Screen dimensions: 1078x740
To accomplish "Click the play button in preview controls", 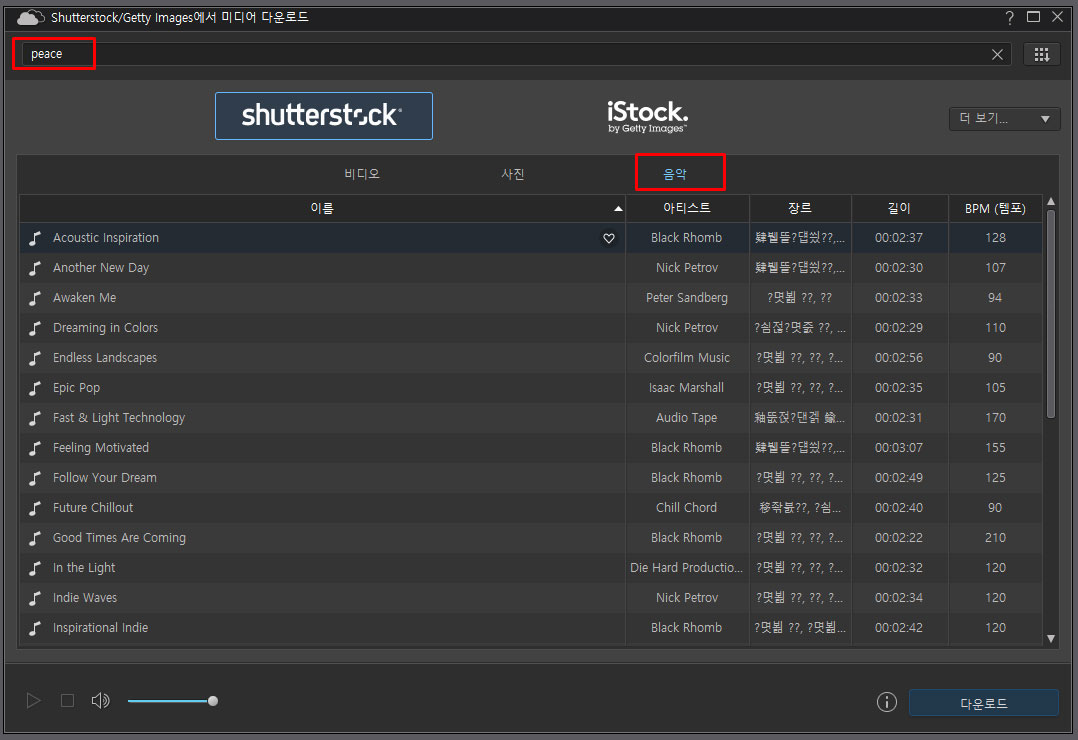I will coord(33,701).
